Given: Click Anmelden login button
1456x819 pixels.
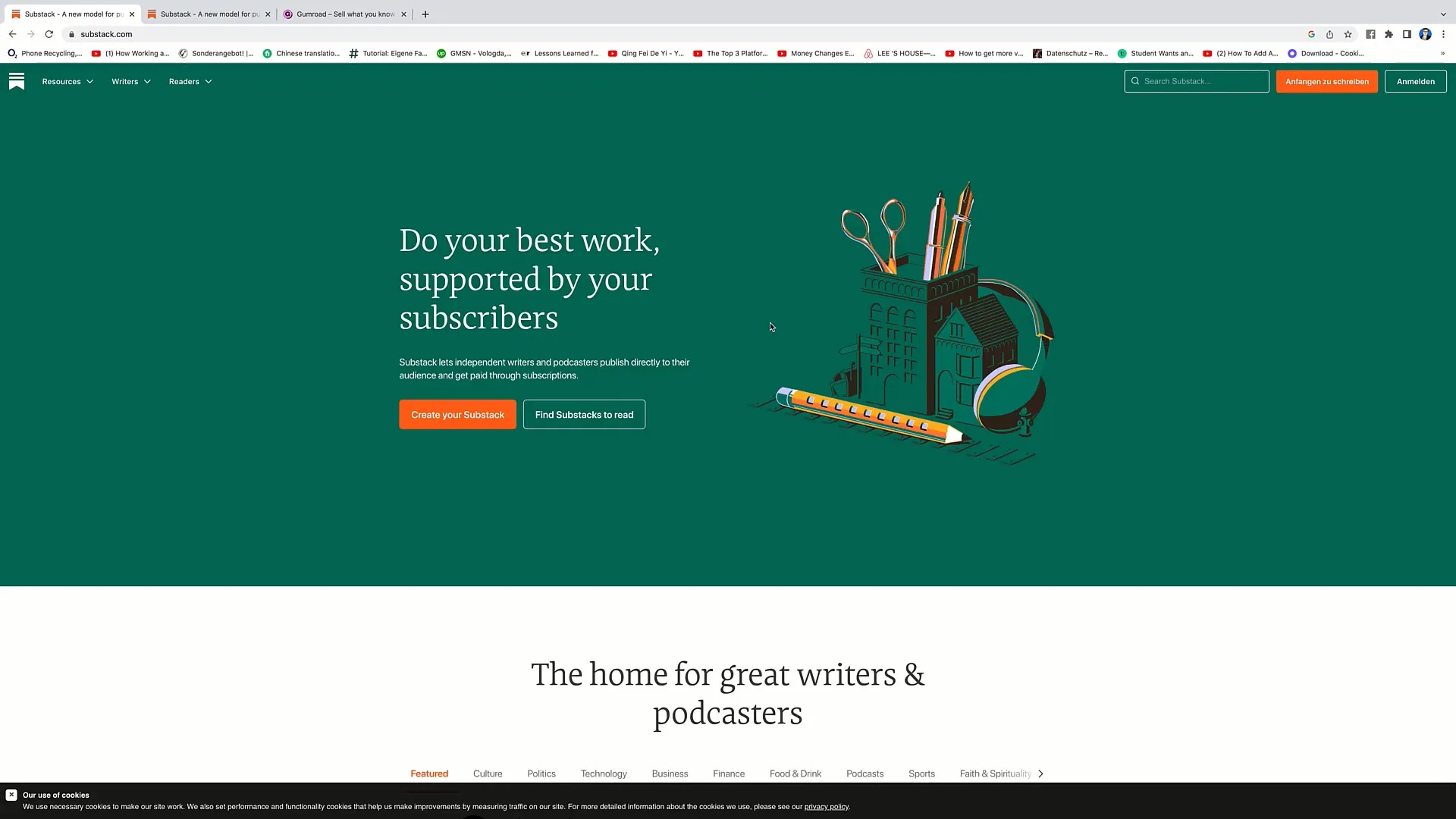Looking at the screenshot, I should (1415, 81).
